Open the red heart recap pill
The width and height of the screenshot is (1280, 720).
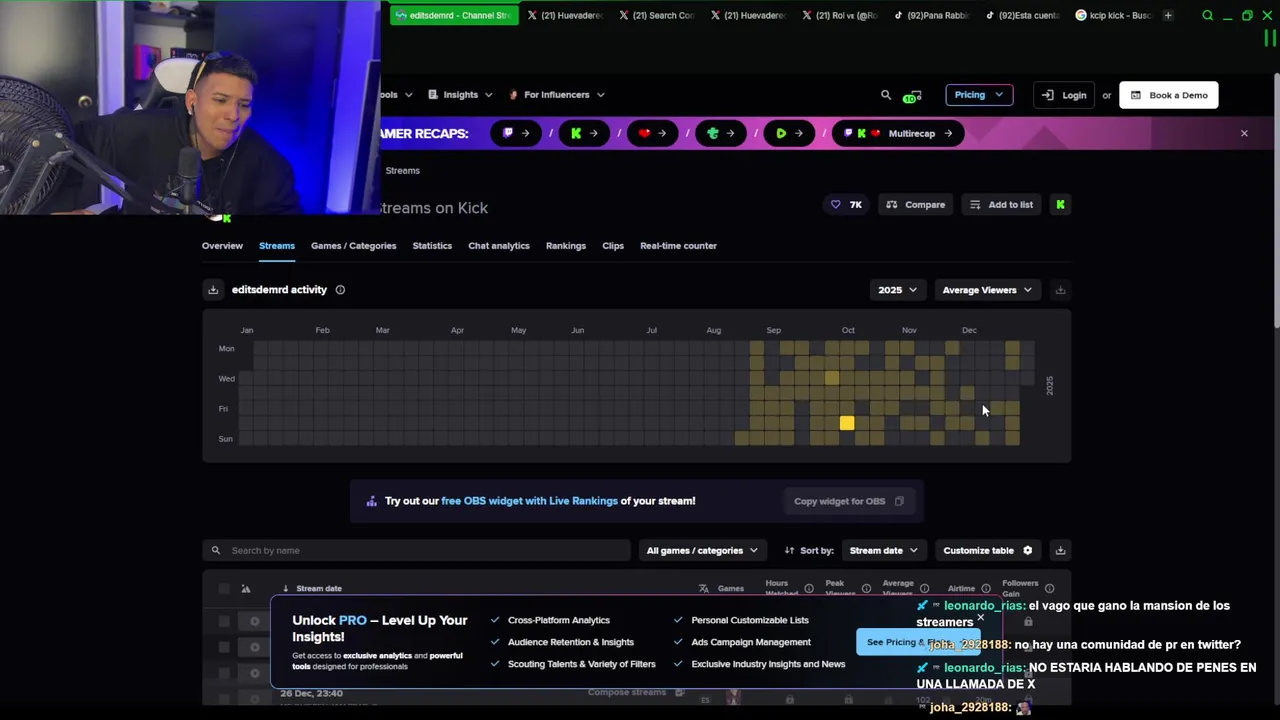[651, 133]
